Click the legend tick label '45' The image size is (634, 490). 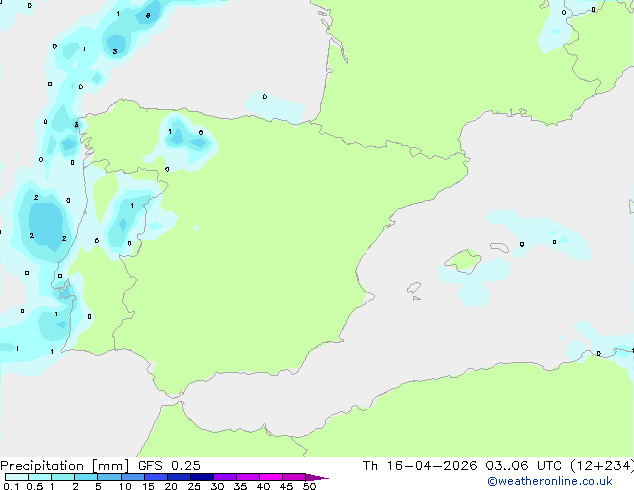[x=286, y=486]
